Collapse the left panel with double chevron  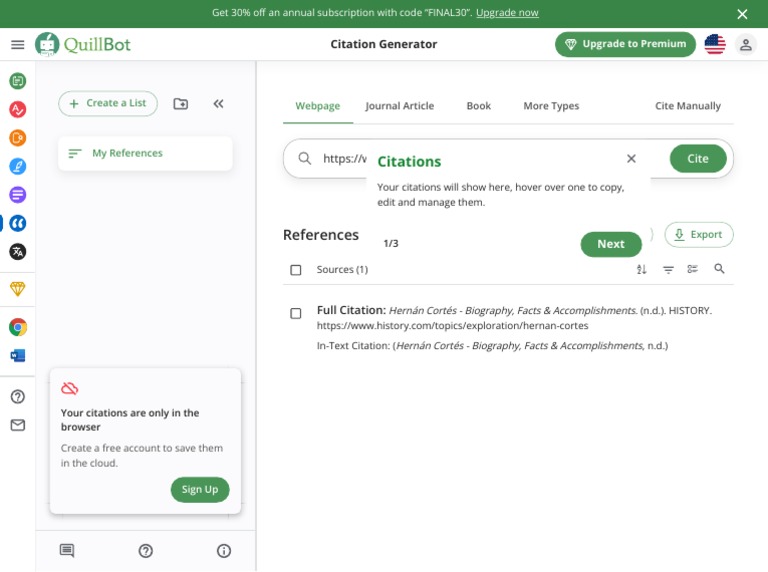pyautogui.click(x=218, y=104)
